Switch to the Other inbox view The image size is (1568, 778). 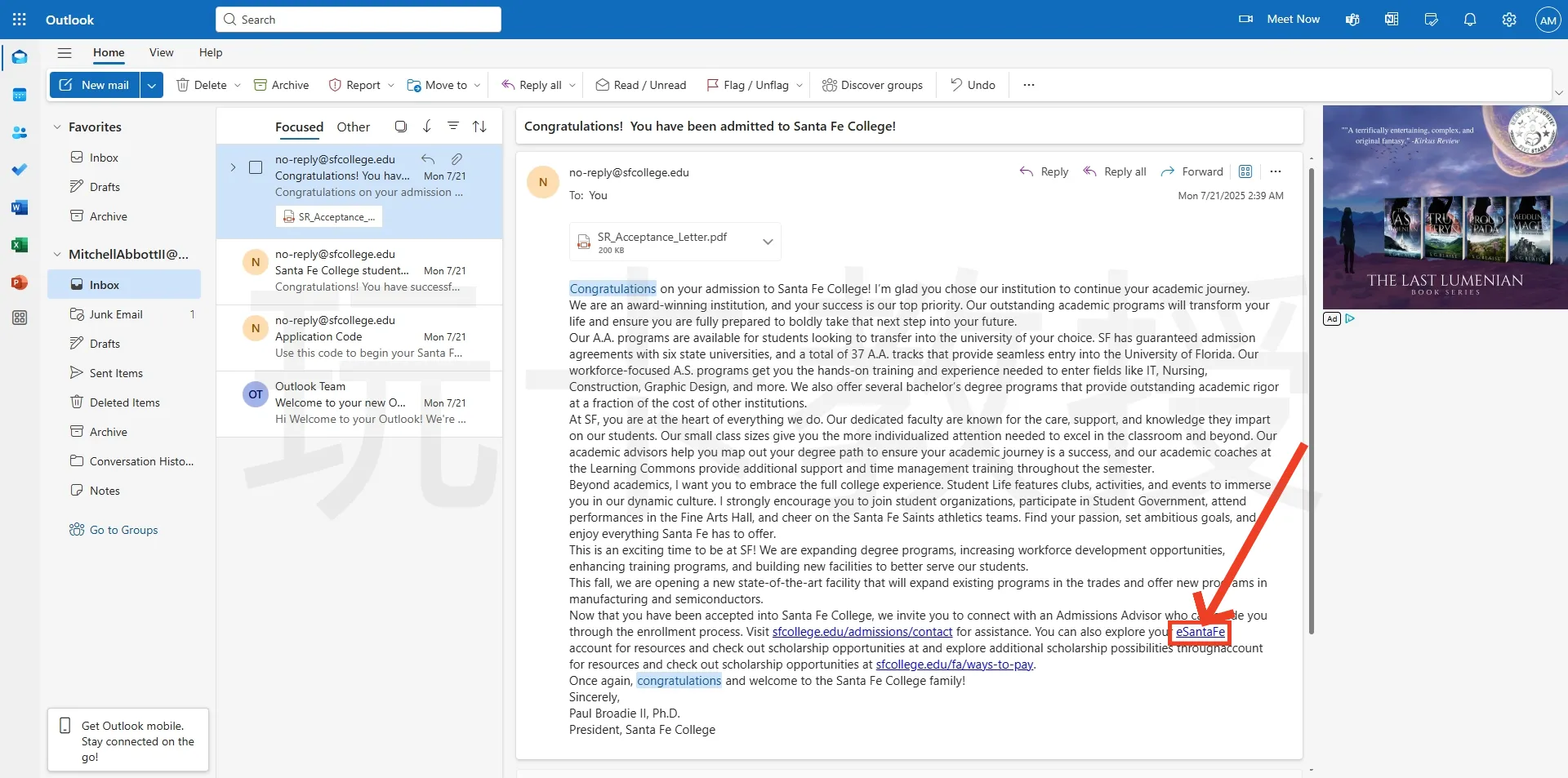click(353, 127)
